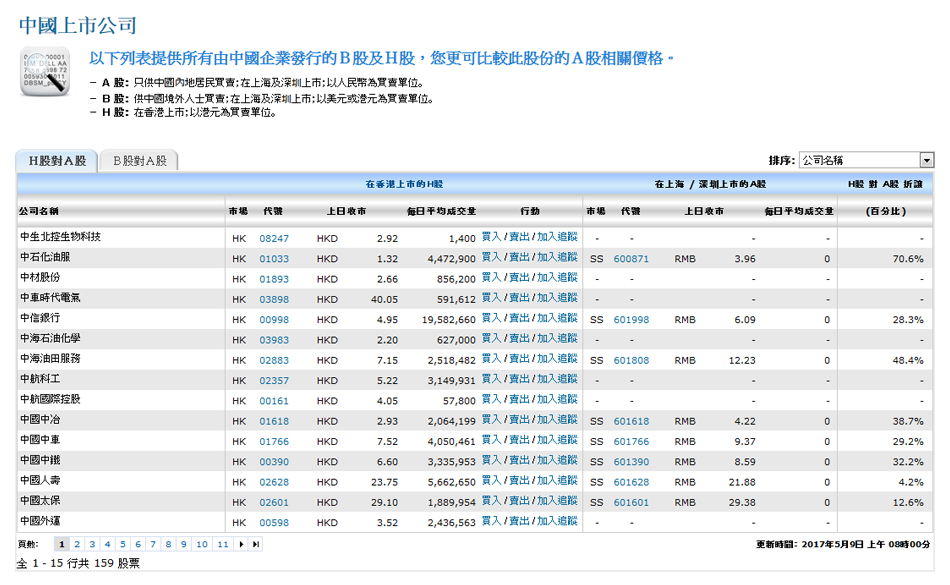950x585 pixels.
Task: Open stock code 00998 link
Action: point(274,320)
